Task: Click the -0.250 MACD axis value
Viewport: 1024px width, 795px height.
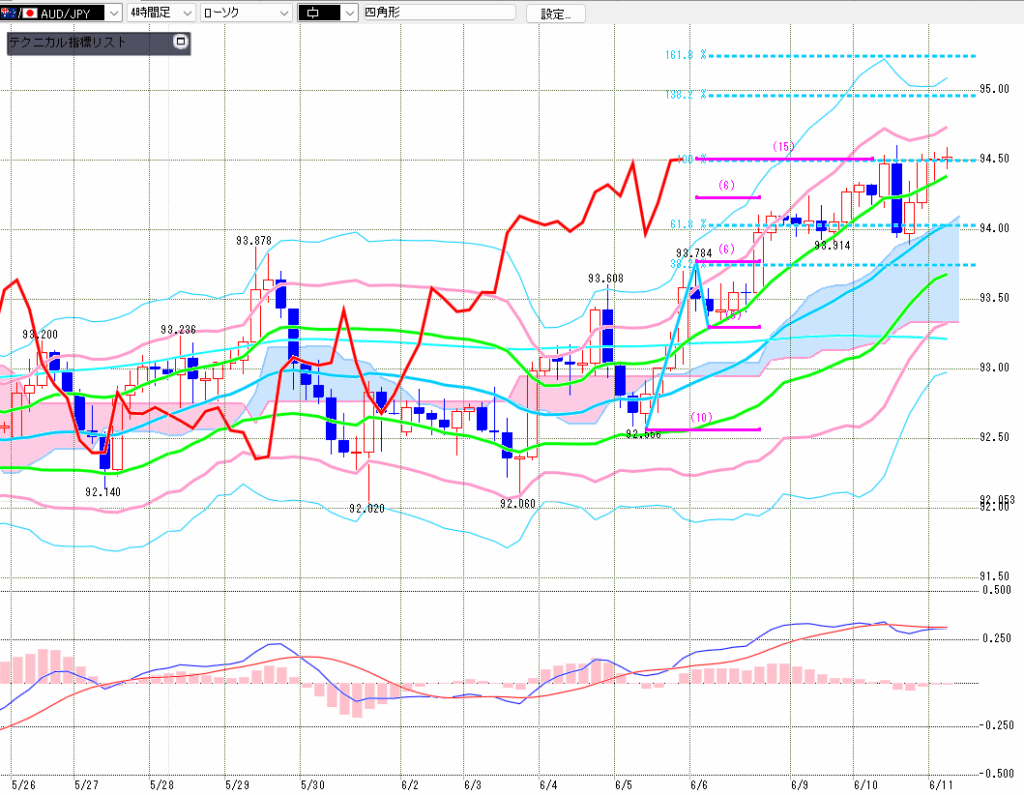Action: (x=995, y=725)
